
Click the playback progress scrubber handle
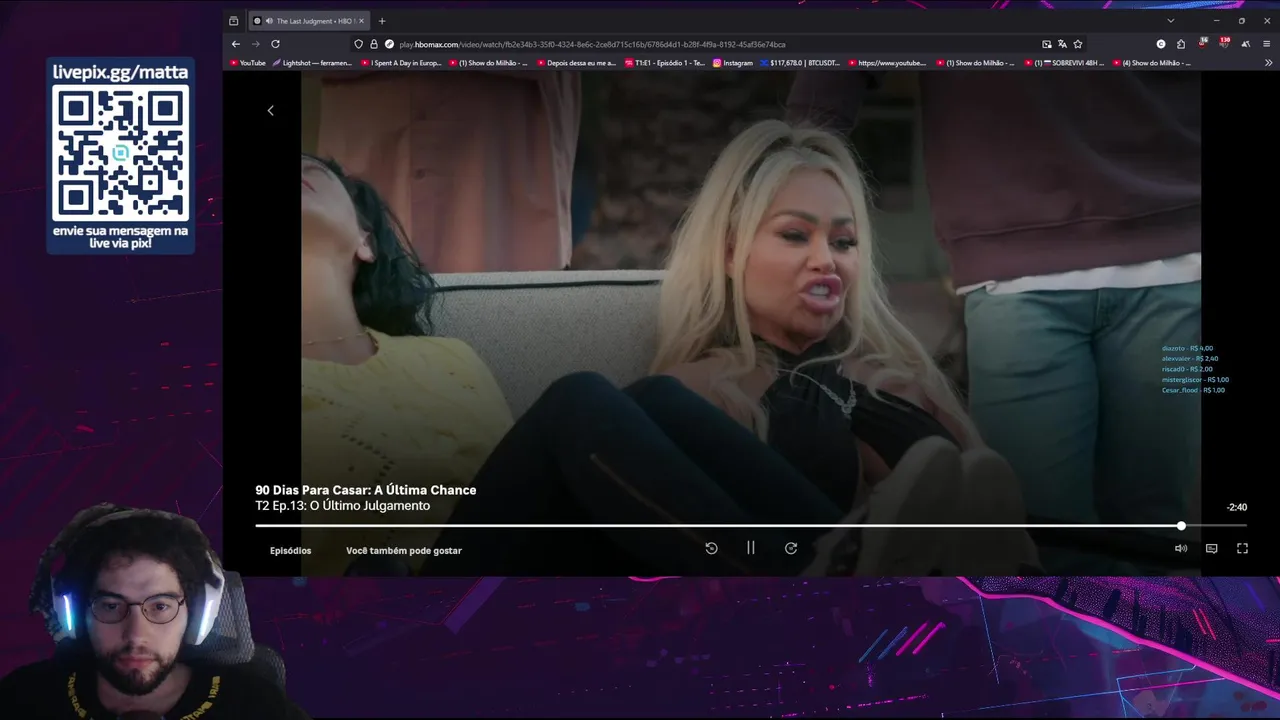1181,526
